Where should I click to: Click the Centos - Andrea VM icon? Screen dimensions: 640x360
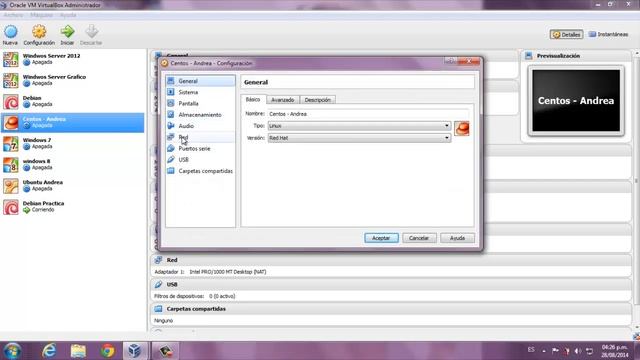(x=11, y=123)
